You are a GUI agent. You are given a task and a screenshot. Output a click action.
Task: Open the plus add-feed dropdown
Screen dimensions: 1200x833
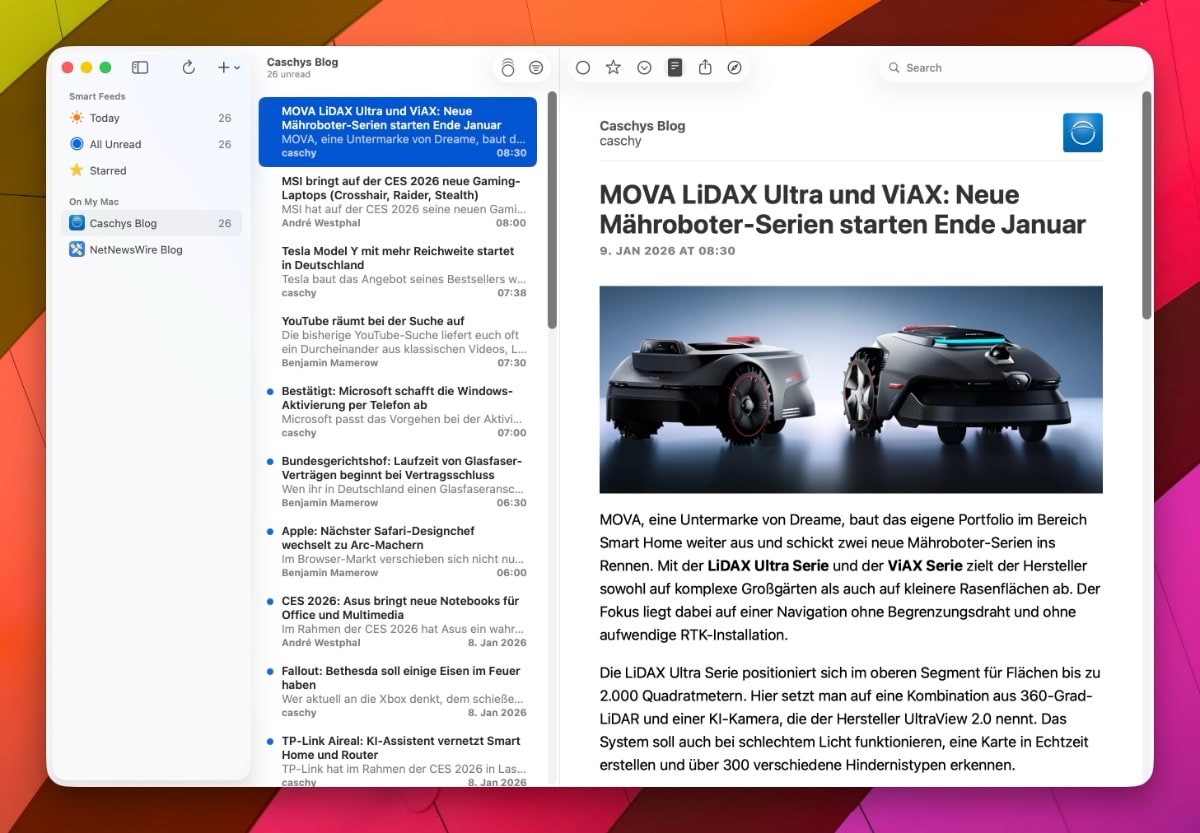[x=228, y=68]
